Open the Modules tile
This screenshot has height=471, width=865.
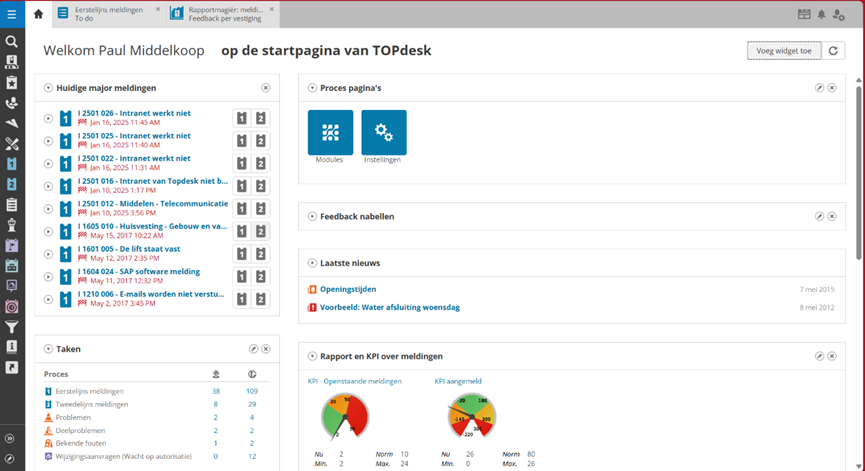pyautogui.click(x=330, y=132)
